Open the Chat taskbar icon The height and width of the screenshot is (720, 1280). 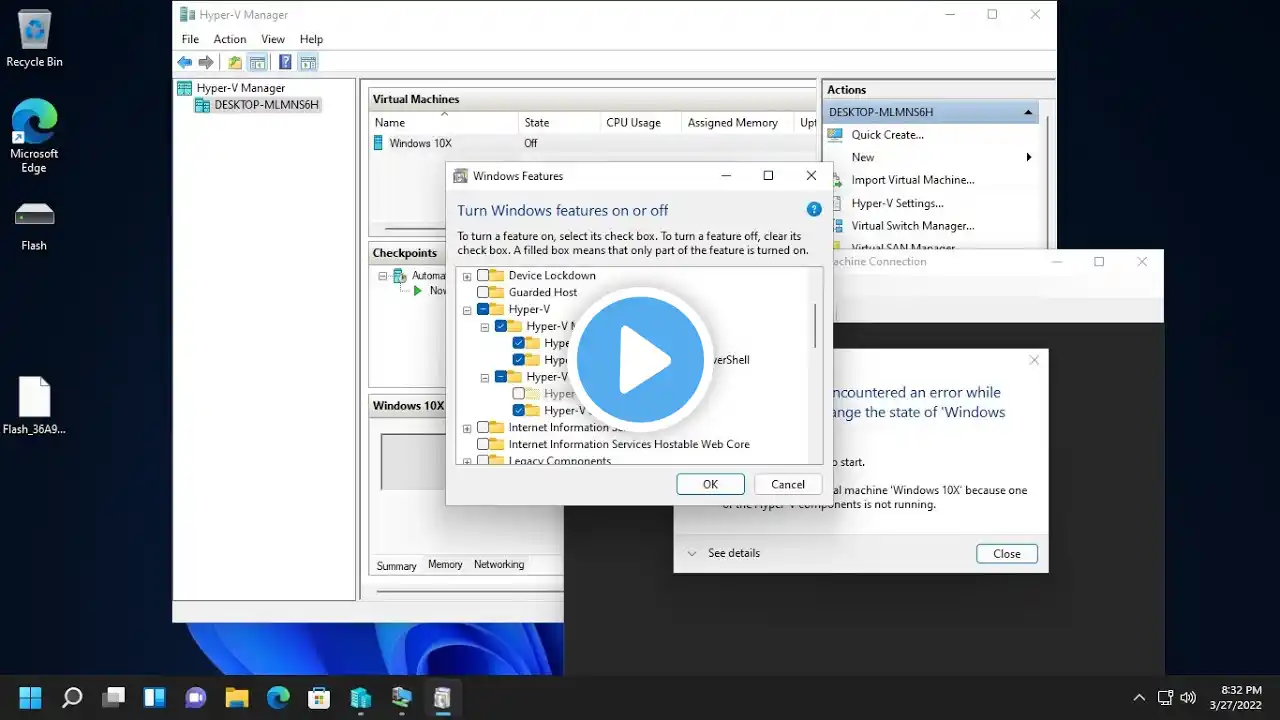point(196,697)
